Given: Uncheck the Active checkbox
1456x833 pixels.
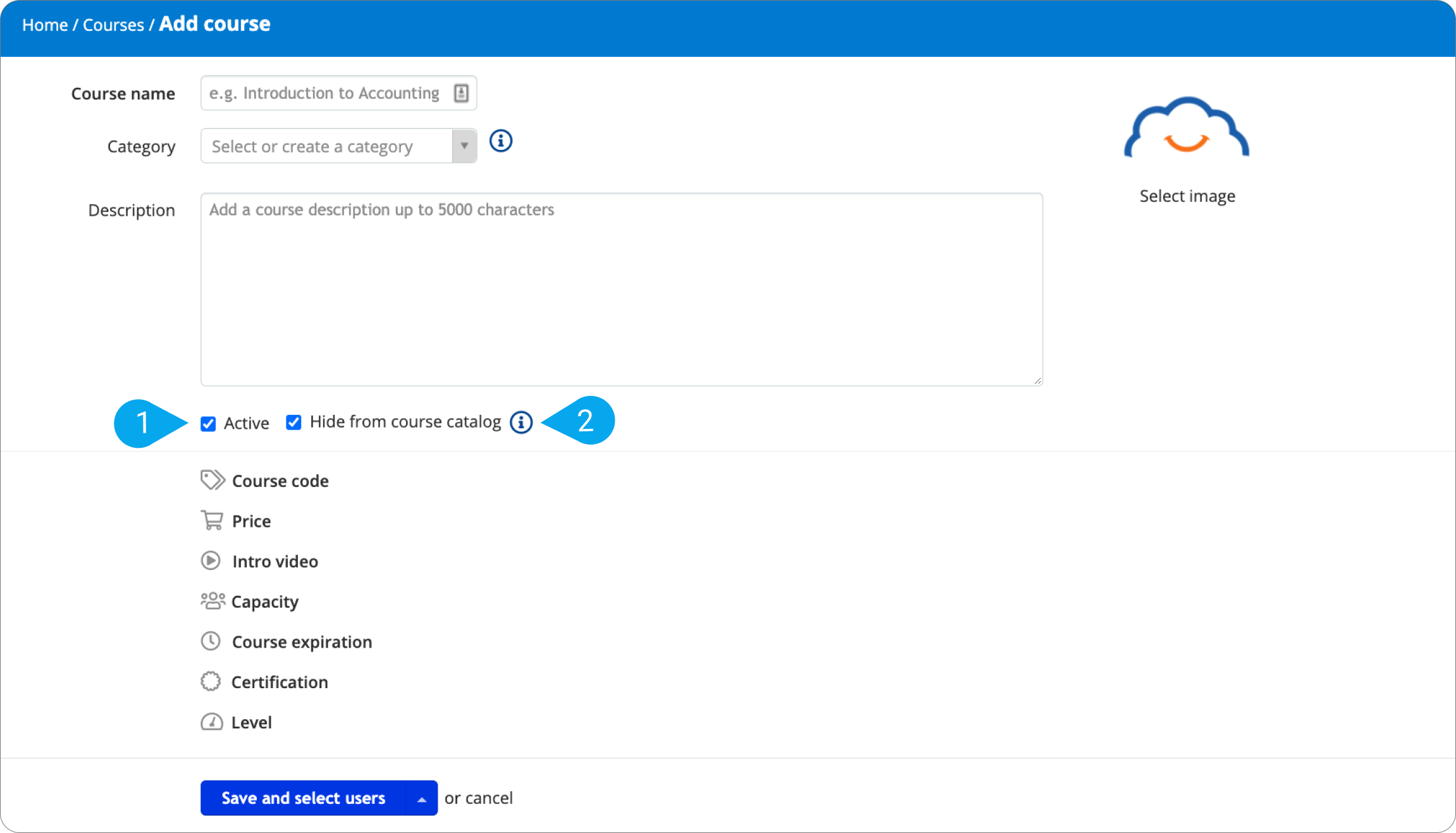Looking at the screenshot, I should [x=208, y=423].
